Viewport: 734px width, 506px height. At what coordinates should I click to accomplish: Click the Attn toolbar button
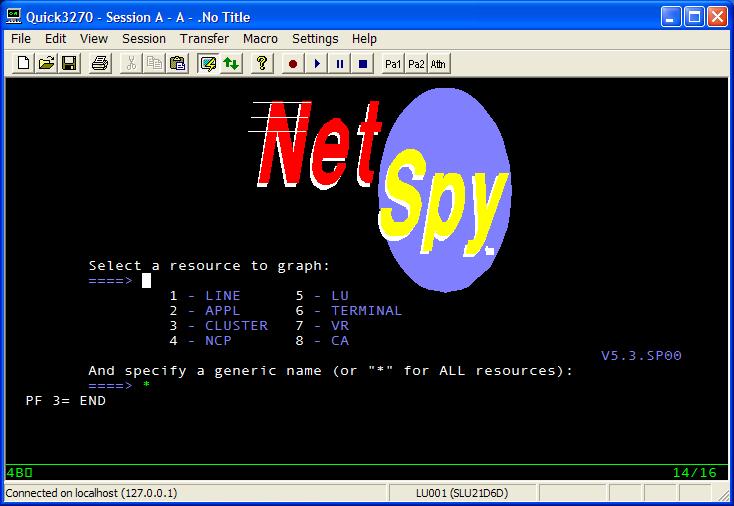[x=439, y=64]
